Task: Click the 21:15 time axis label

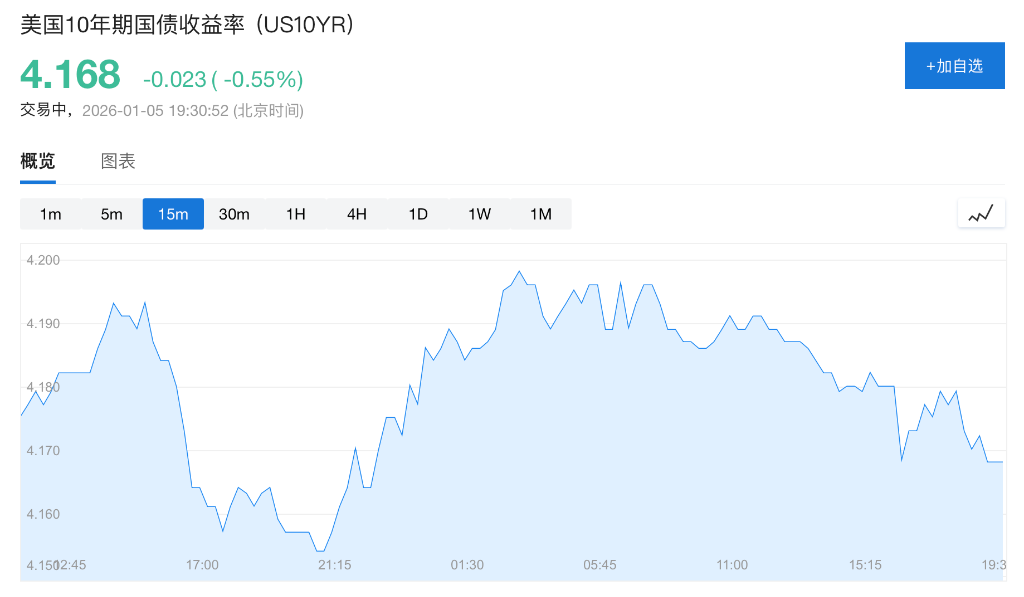Action: coord(334,564)
